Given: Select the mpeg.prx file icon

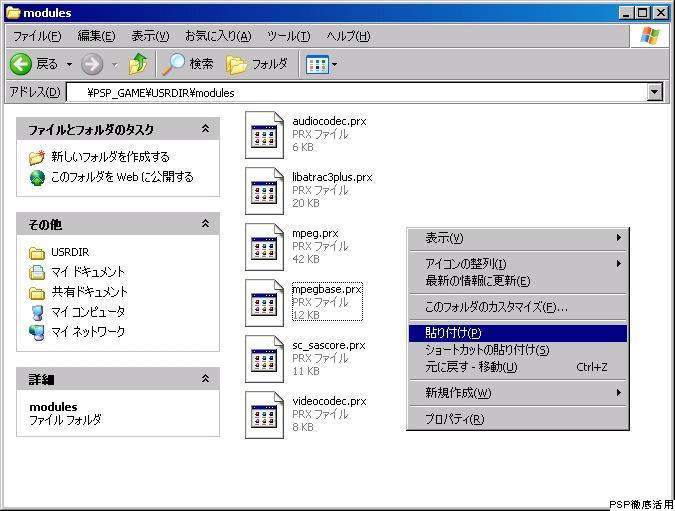Looking at the screenshot, I should [x=264, y=247].
